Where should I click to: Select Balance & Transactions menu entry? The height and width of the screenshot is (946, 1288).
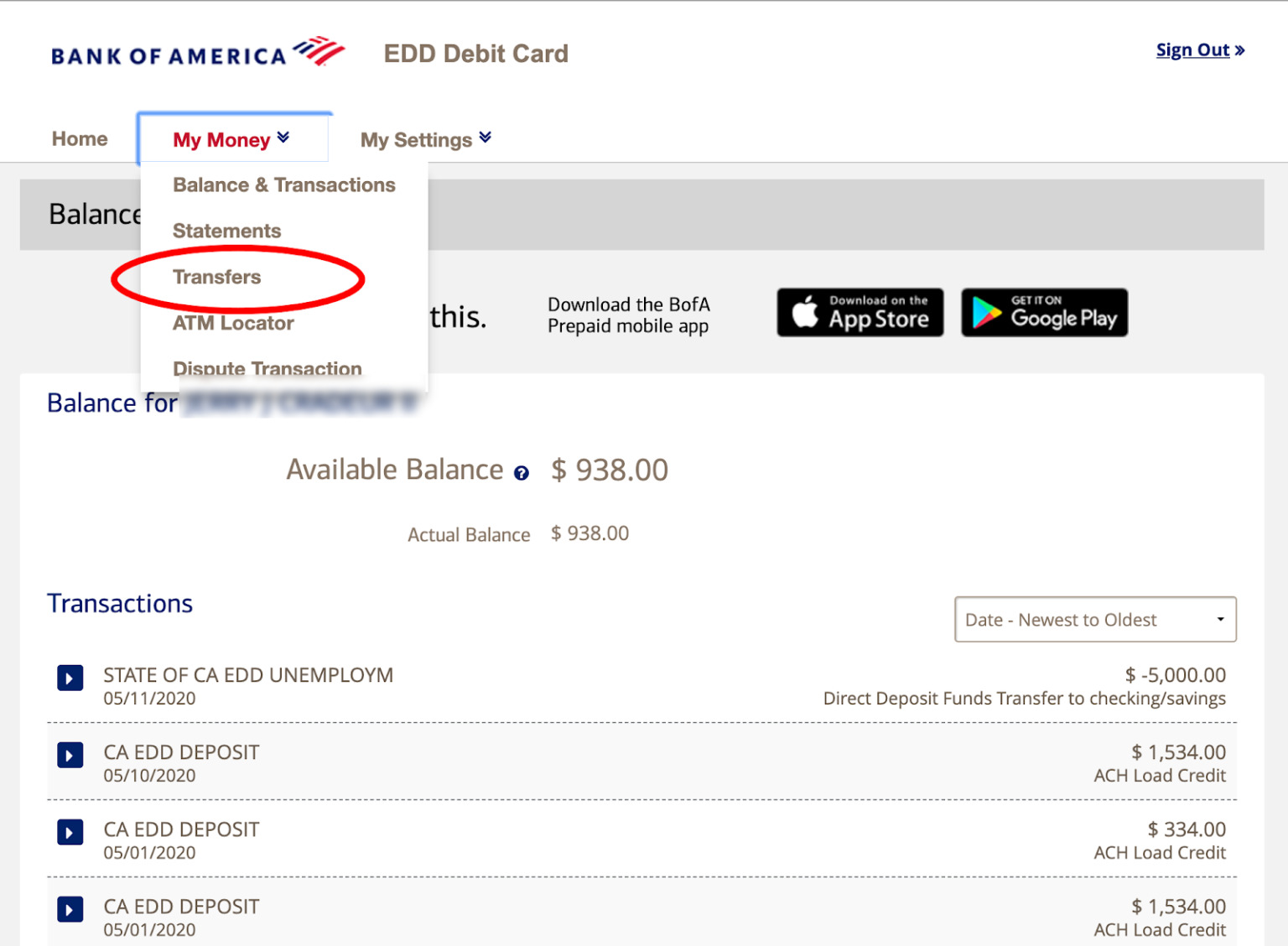283,185
